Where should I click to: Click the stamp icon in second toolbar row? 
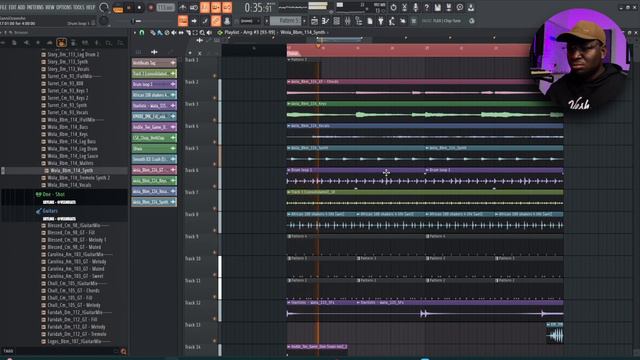(x=227, y=21)
